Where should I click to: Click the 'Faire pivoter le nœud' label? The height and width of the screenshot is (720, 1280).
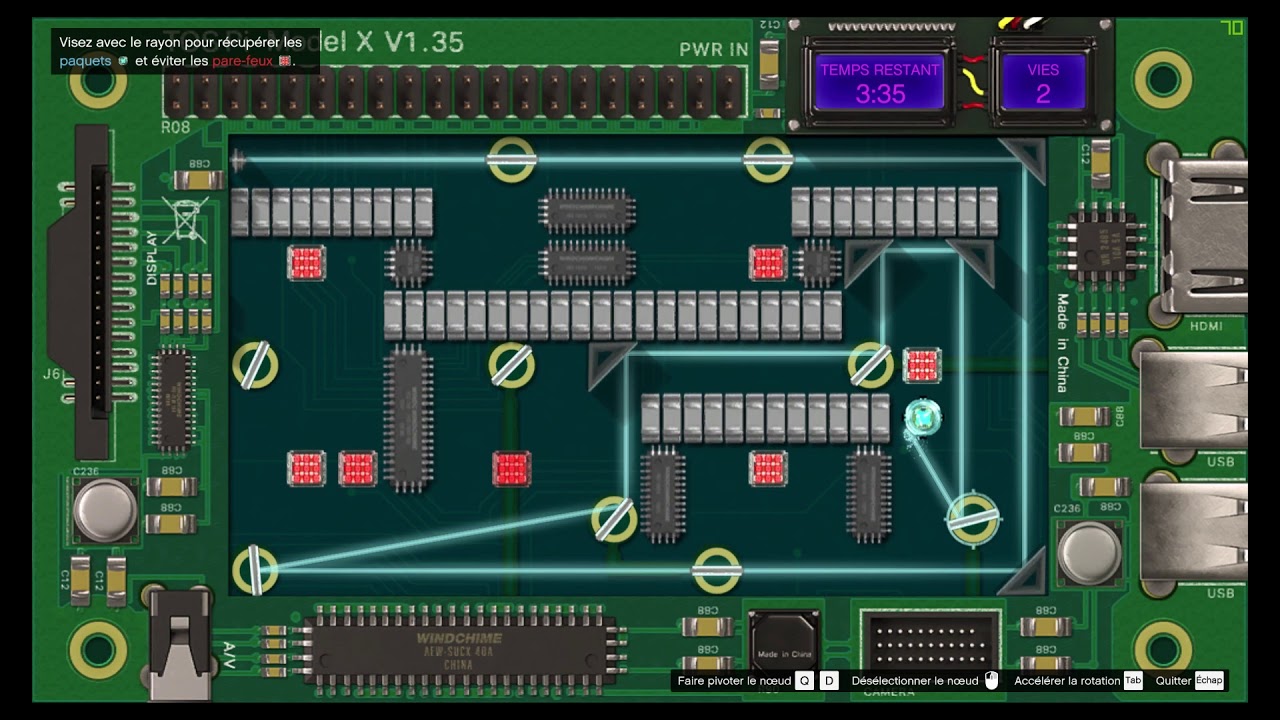734,681
